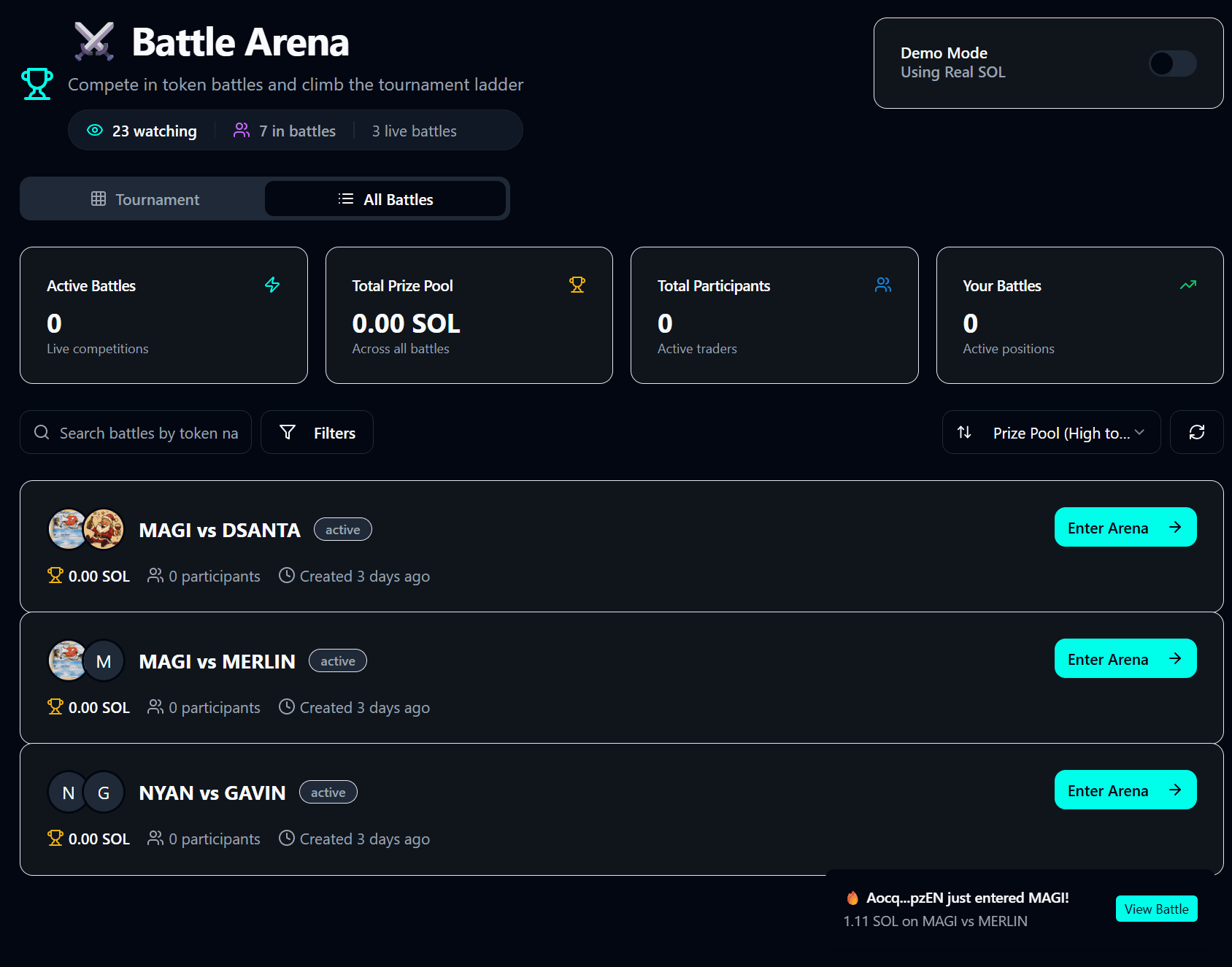Click the teal trophy icon near header
This screenshot has height=967, width=1232.
click(37, 84)
